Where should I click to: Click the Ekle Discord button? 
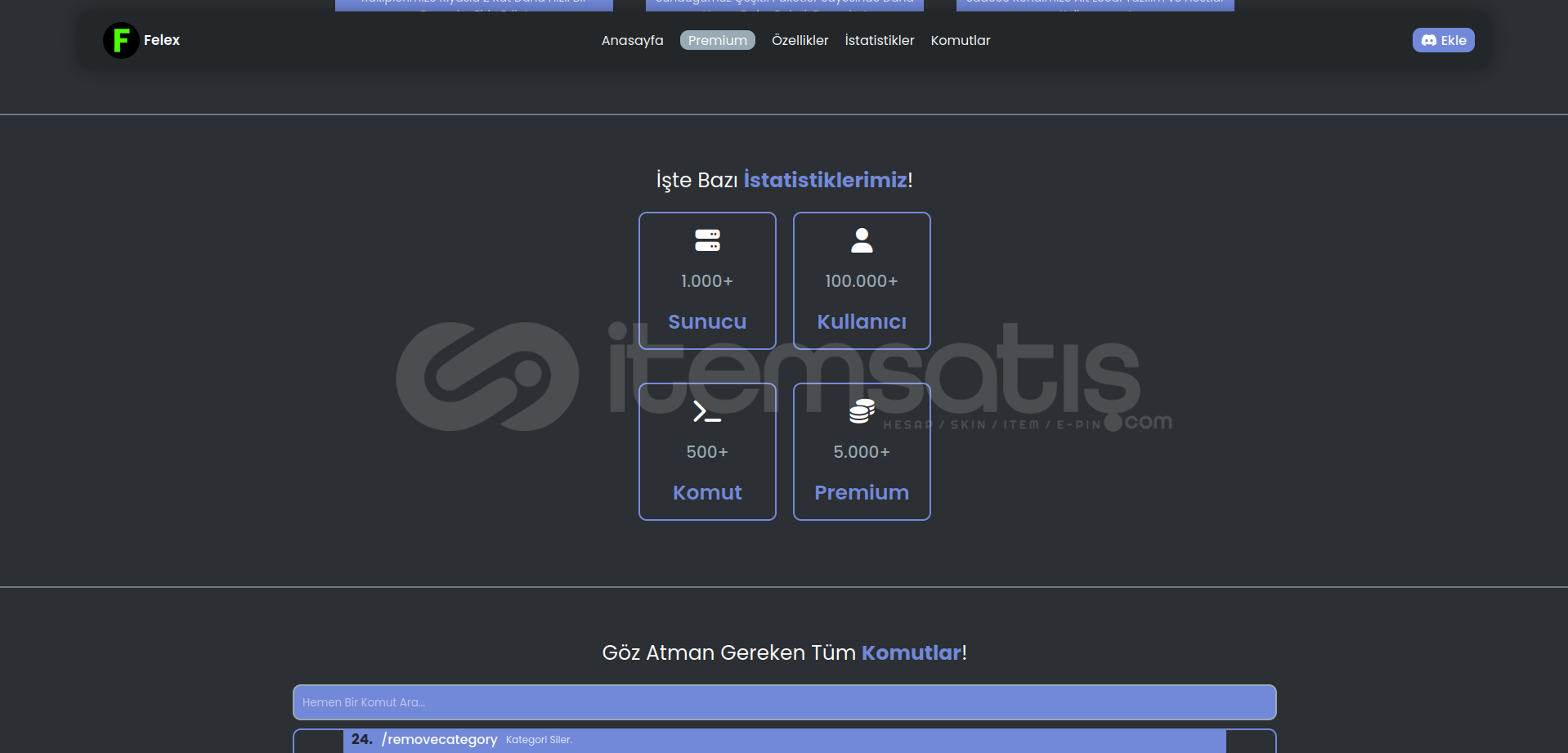point(1444,40)
